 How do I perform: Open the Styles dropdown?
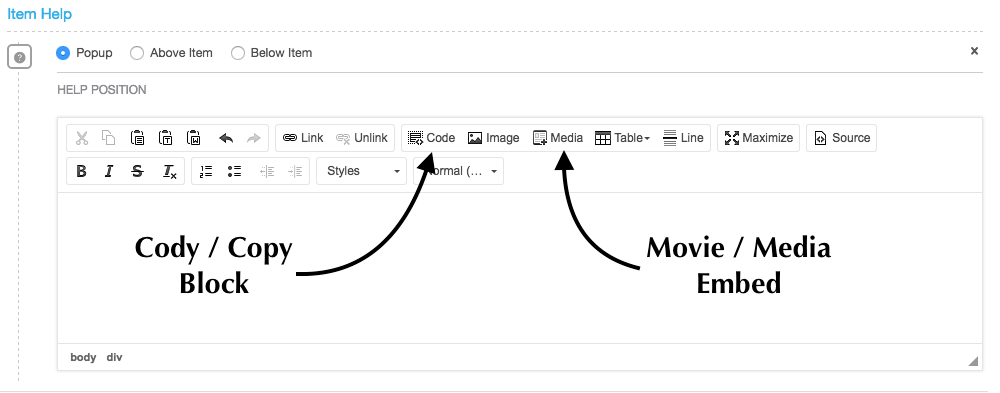(x=362, y=171)
